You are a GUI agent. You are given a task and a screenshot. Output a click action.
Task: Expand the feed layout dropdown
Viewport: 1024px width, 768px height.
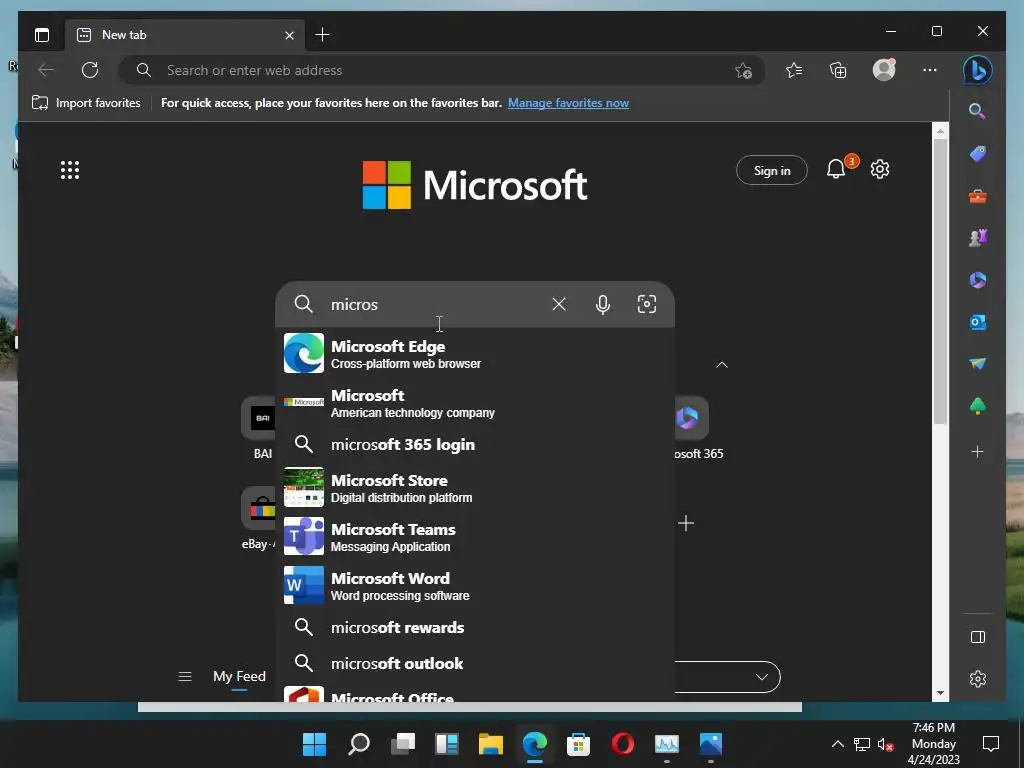point(761,677)
